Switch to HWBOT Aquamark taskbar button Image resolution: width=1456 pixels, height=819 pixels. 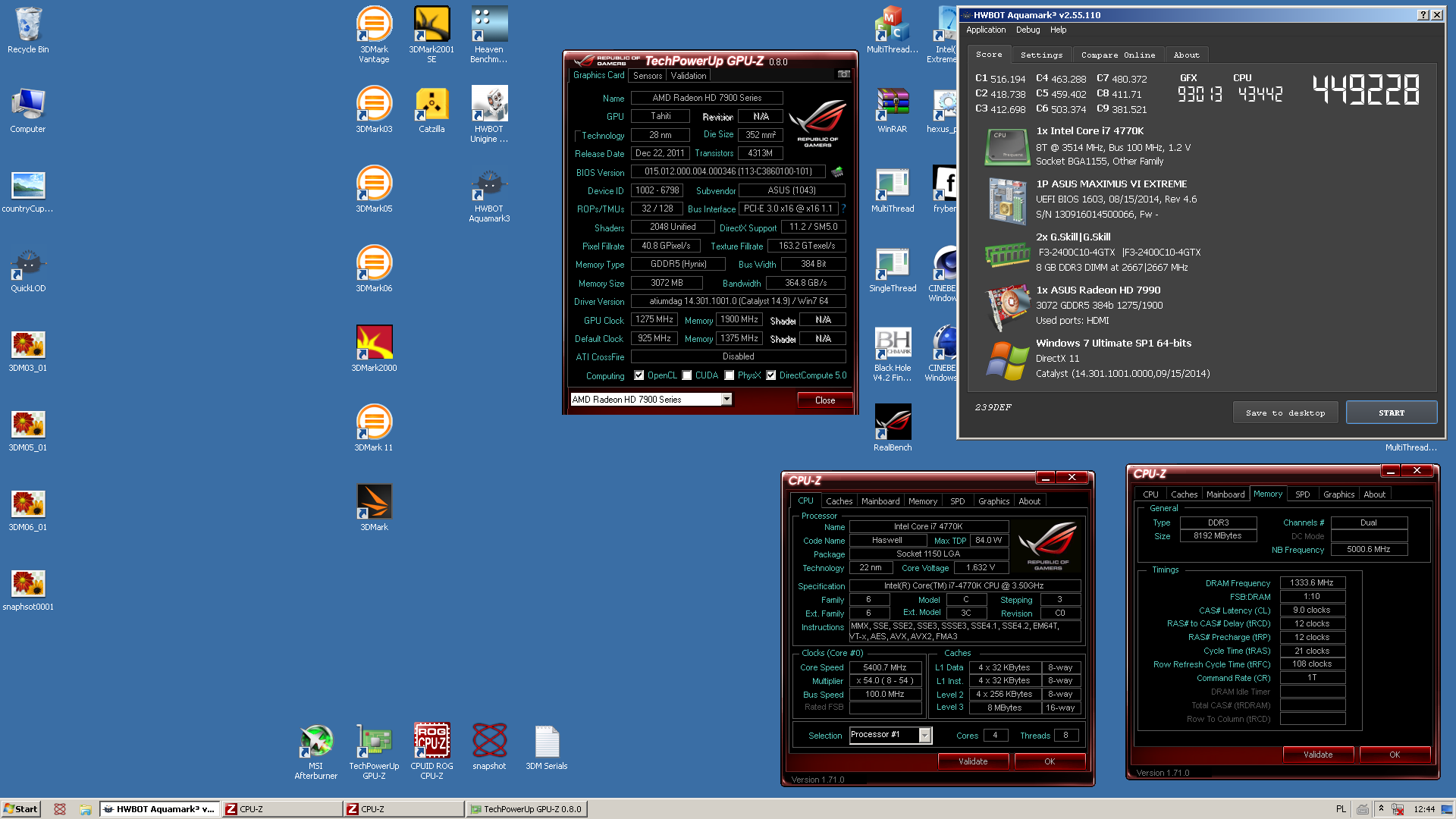point(160,809)
